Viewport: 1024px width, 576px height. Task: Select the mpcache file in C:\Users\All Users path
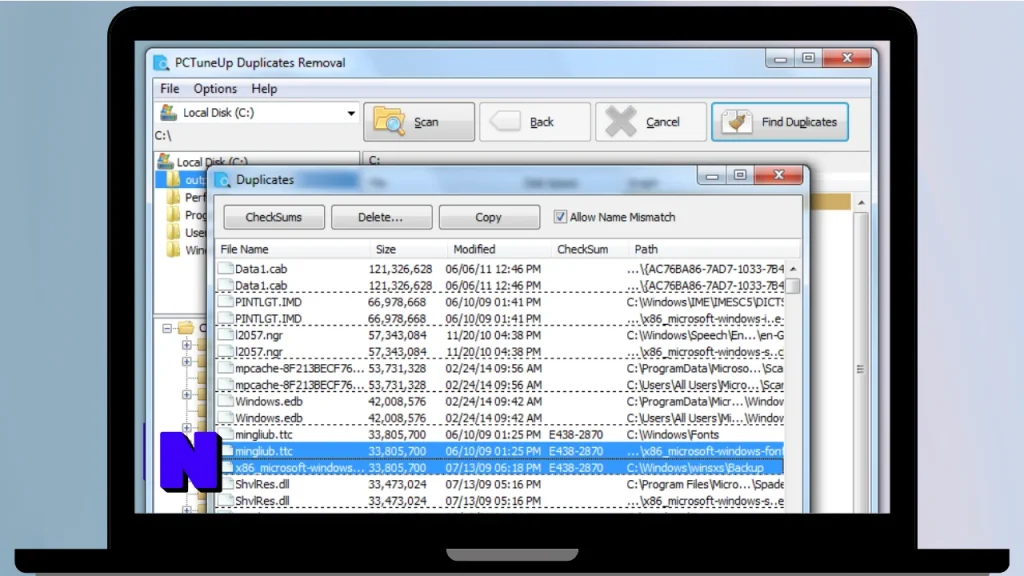[x=500, y=385]
